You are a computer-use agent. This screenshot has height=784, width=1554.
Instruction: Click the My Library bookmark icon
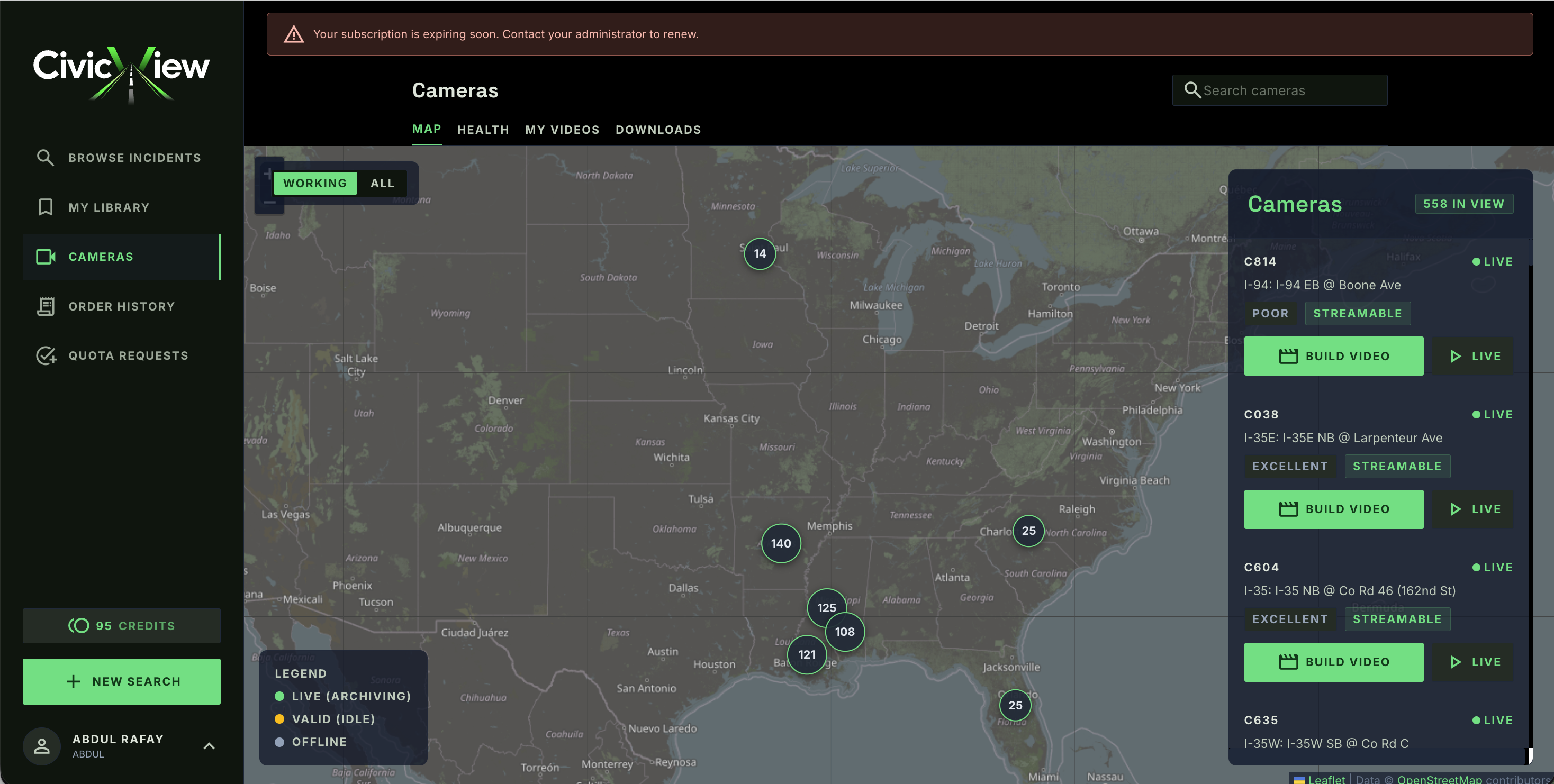[x=45, y=207]
